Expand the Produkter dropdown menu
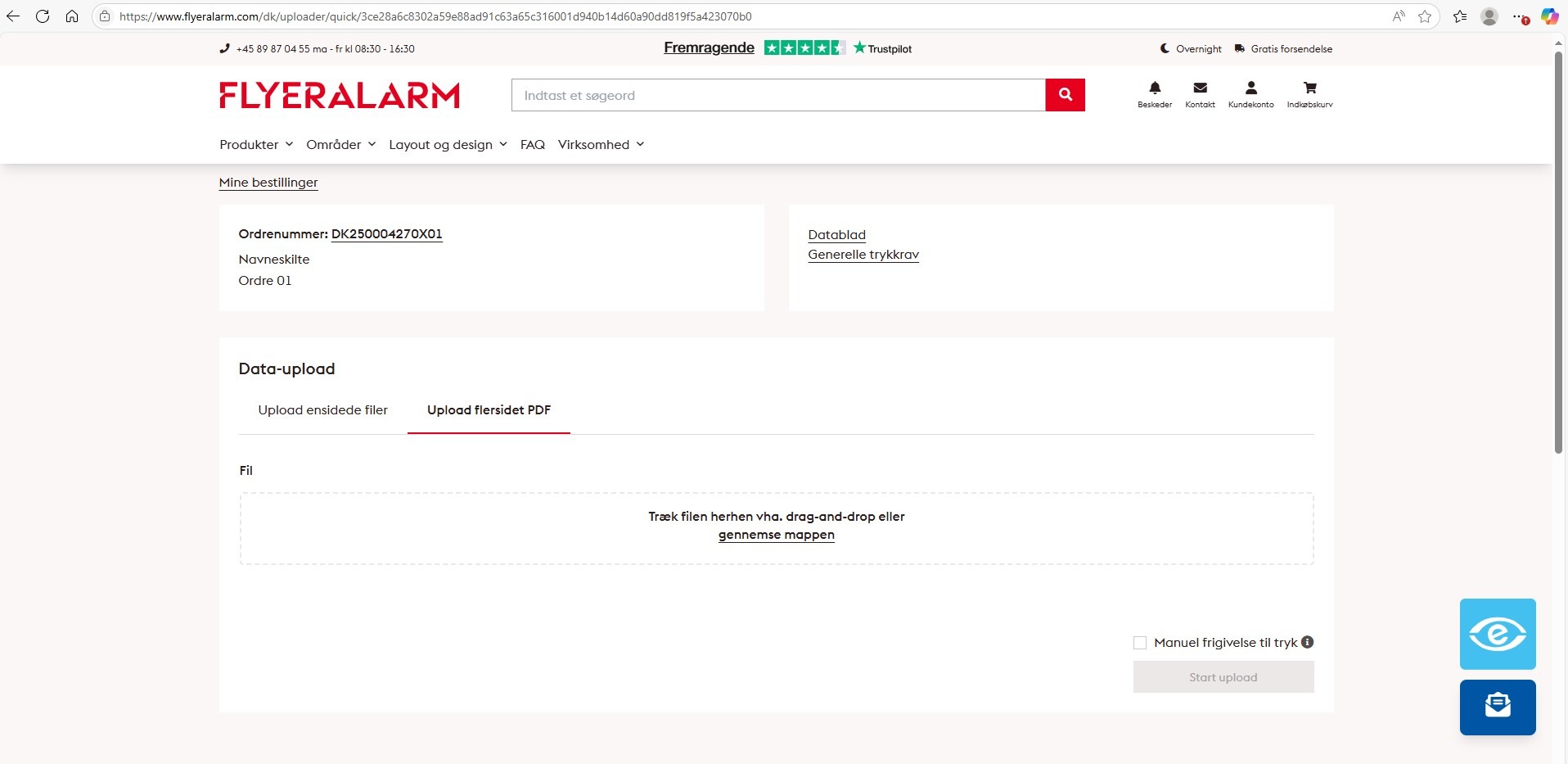 pyautogui.click(x=255, y=145)
